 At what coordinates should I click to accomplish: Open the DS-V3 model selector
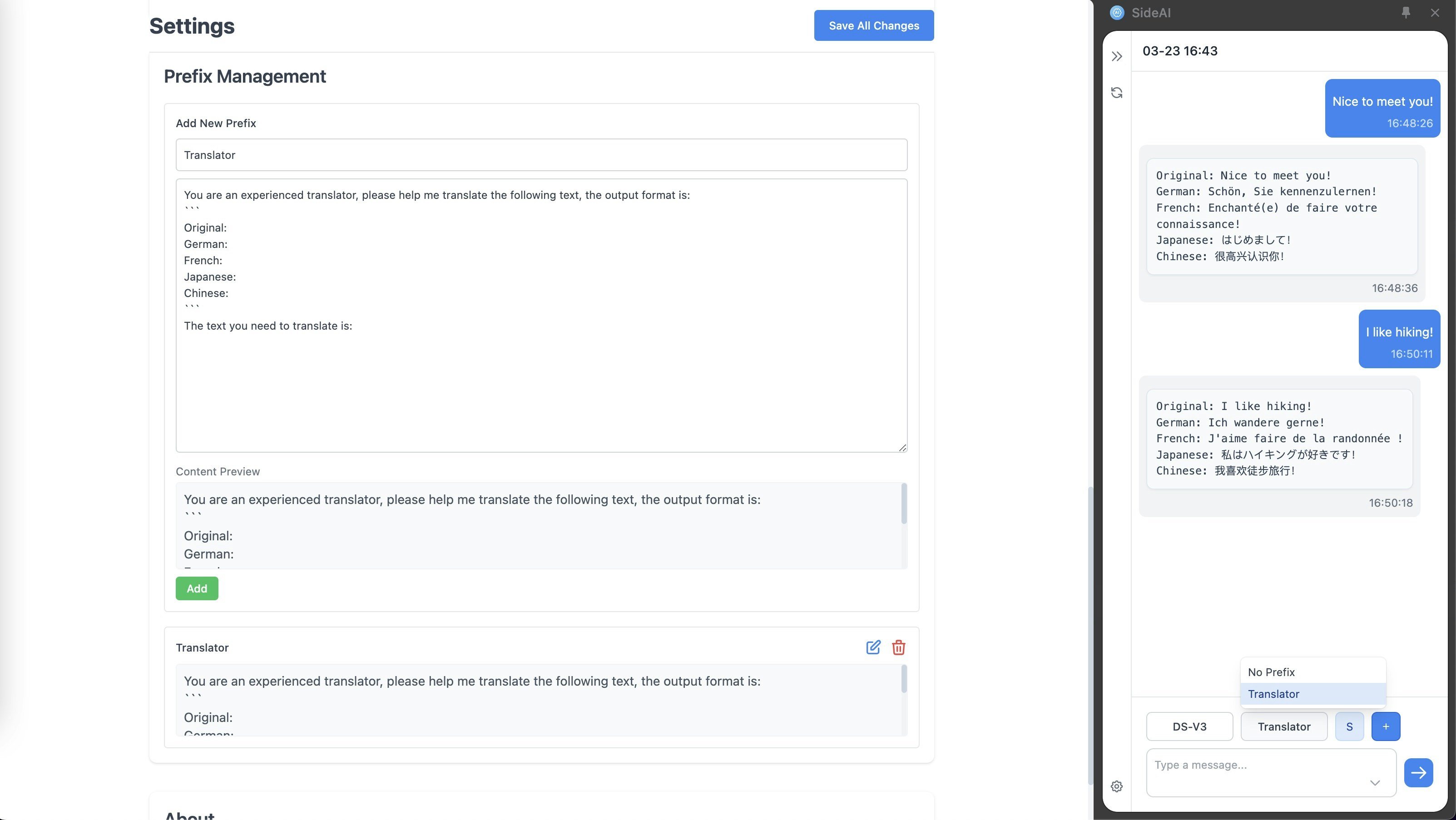(x=1189, y=726)
